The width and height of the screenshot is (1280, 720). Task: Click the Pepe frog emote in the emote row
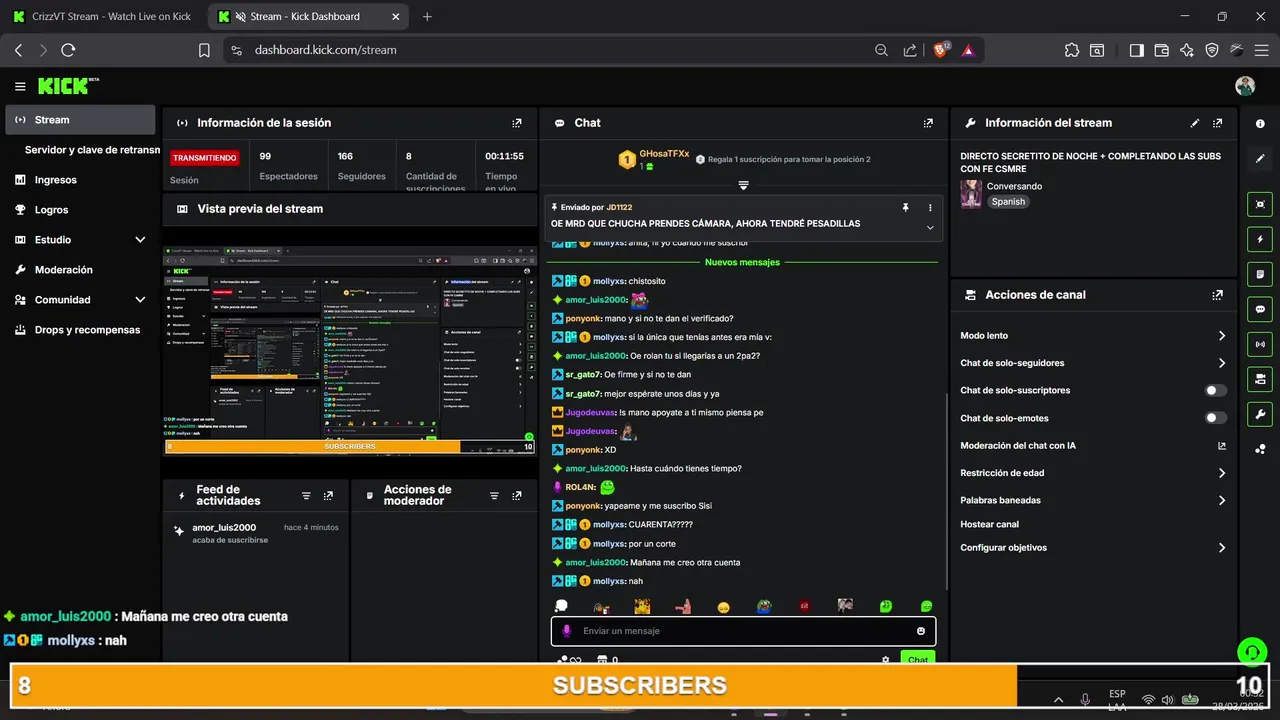tap(764, 606)
